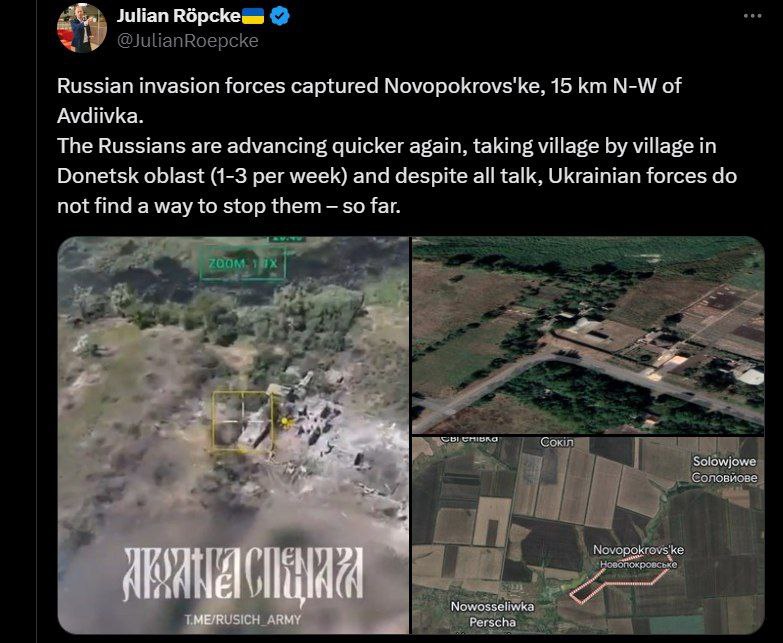Viewport: 783px width, 643px height.
Task: Click the ZOOM indicator overlay in the footage
Action: point(243,263)
